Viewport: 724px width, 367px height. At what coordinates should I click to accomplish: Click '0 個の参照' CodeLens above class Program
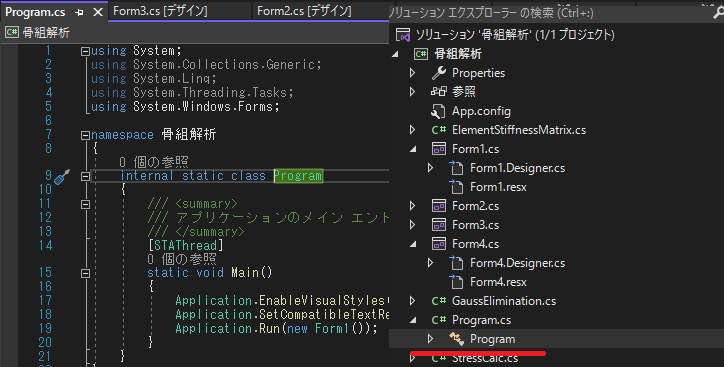[154, 162]
